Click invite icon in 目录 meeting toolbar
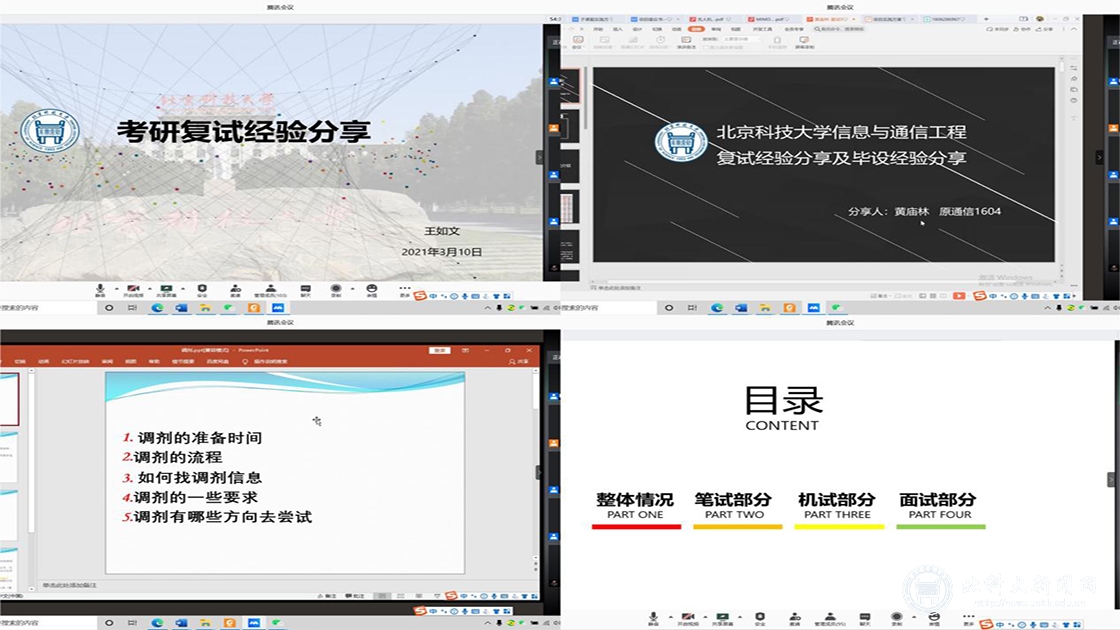The height and width of the screenshot is (630, 1120). tap(795, 618)
